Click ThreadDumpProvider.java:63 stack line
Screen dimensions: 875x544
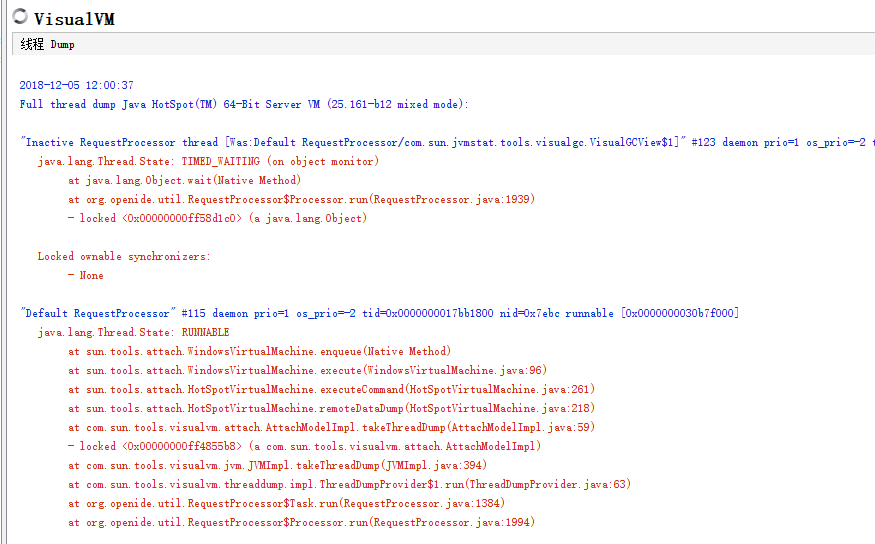[x=349, y=484]
